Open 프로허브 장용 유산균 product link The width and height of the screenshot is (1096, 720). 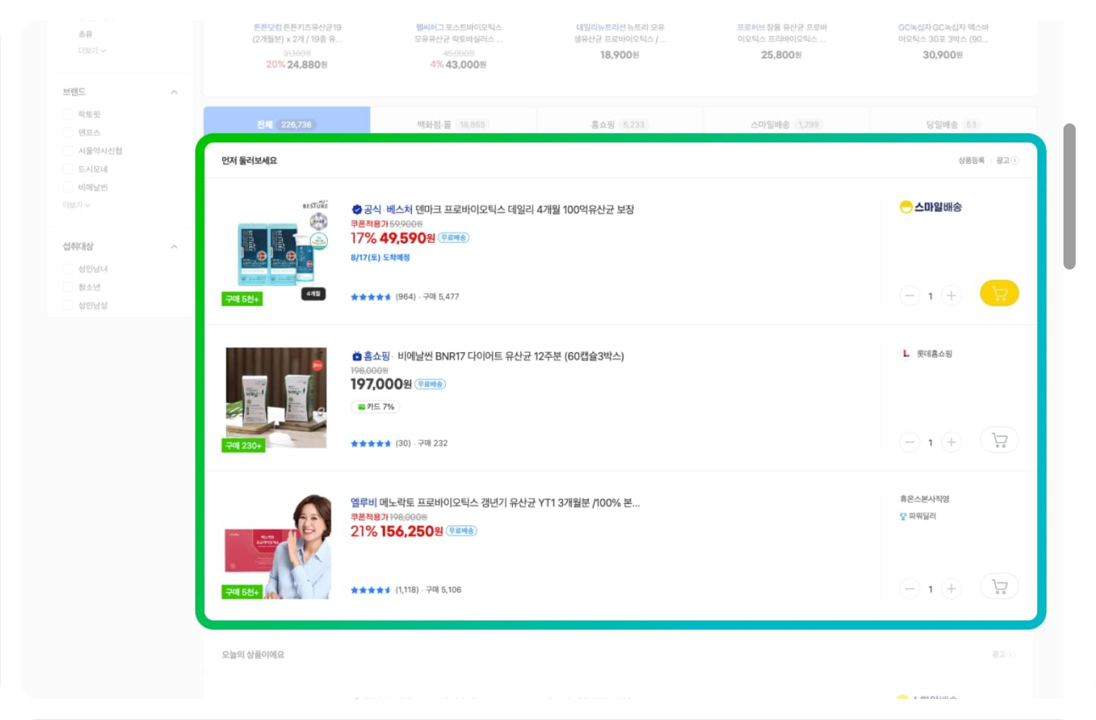tap(781, 33)
